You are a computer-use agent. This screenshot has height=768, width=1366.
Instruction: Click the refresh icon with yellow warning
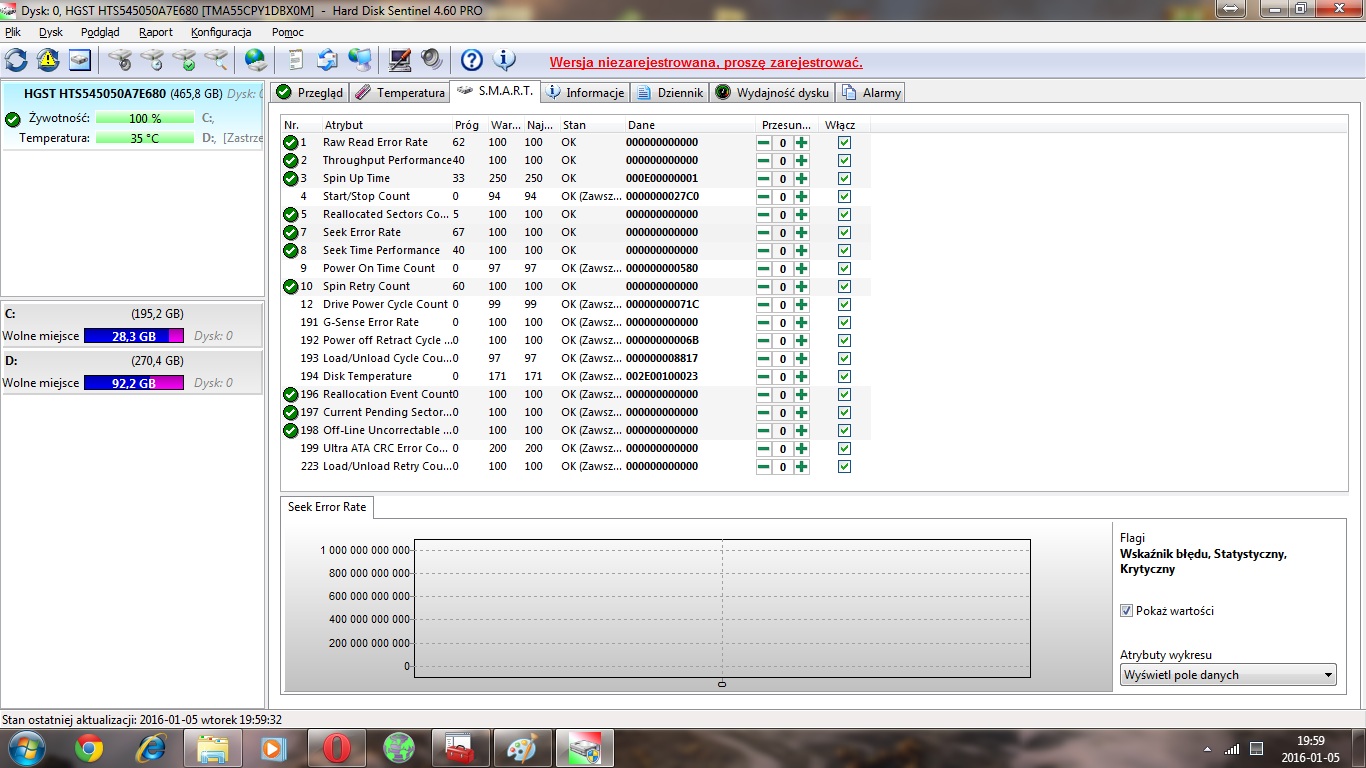48,60
